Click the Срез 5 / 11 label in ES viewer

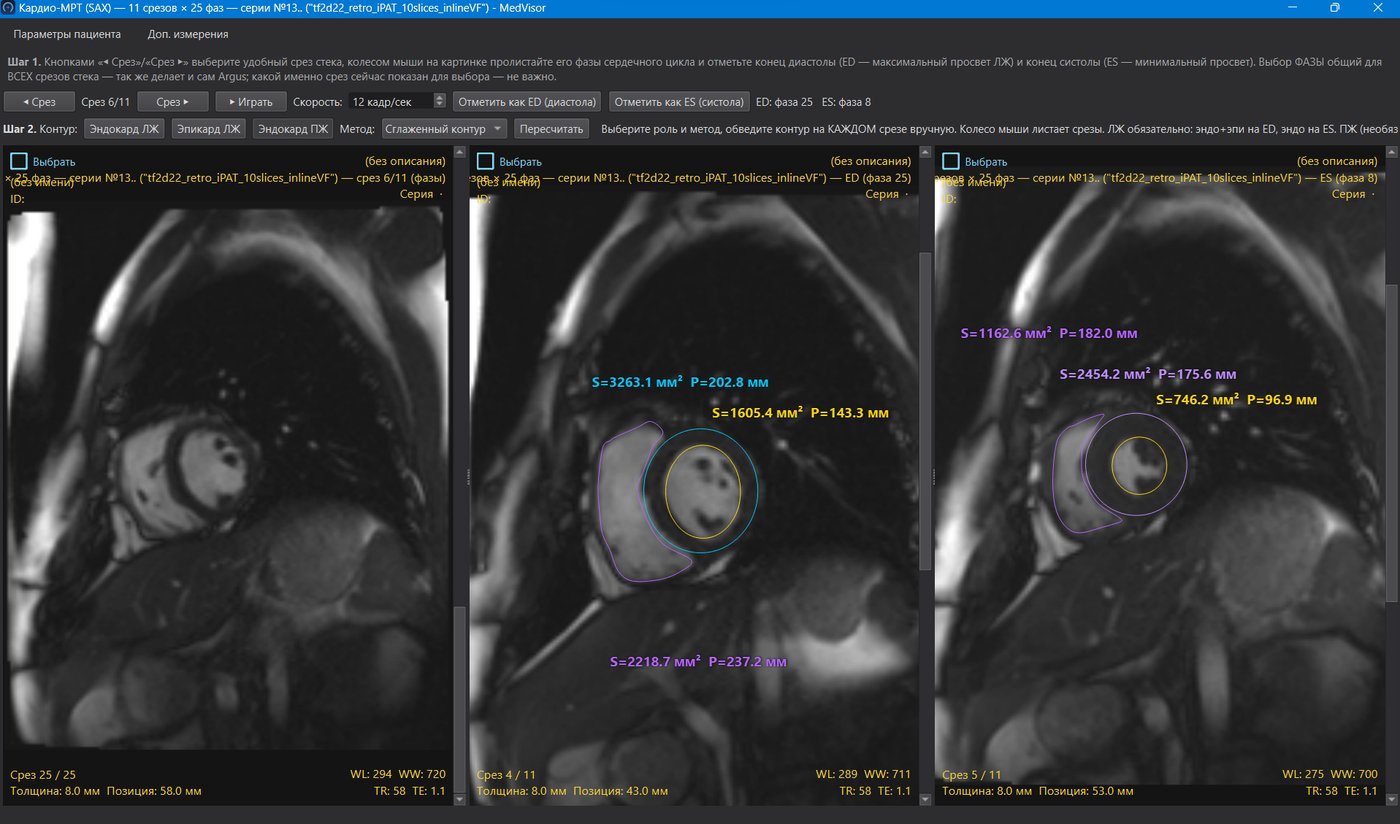pyautogui.click(x=974, y=775)
